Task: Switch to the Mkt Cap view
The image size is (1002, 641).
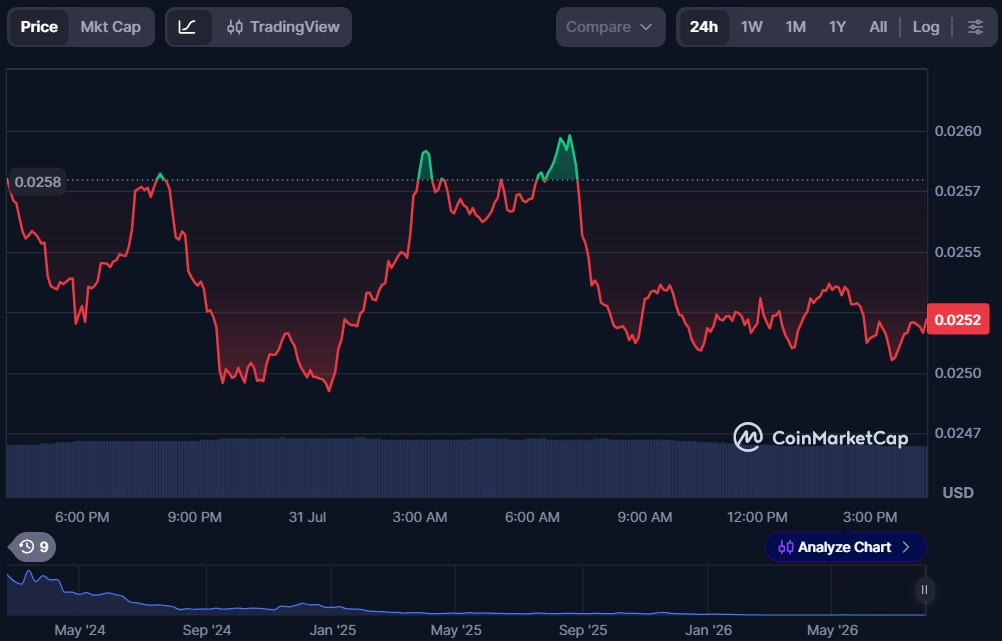Action: (x=111, y=27)
